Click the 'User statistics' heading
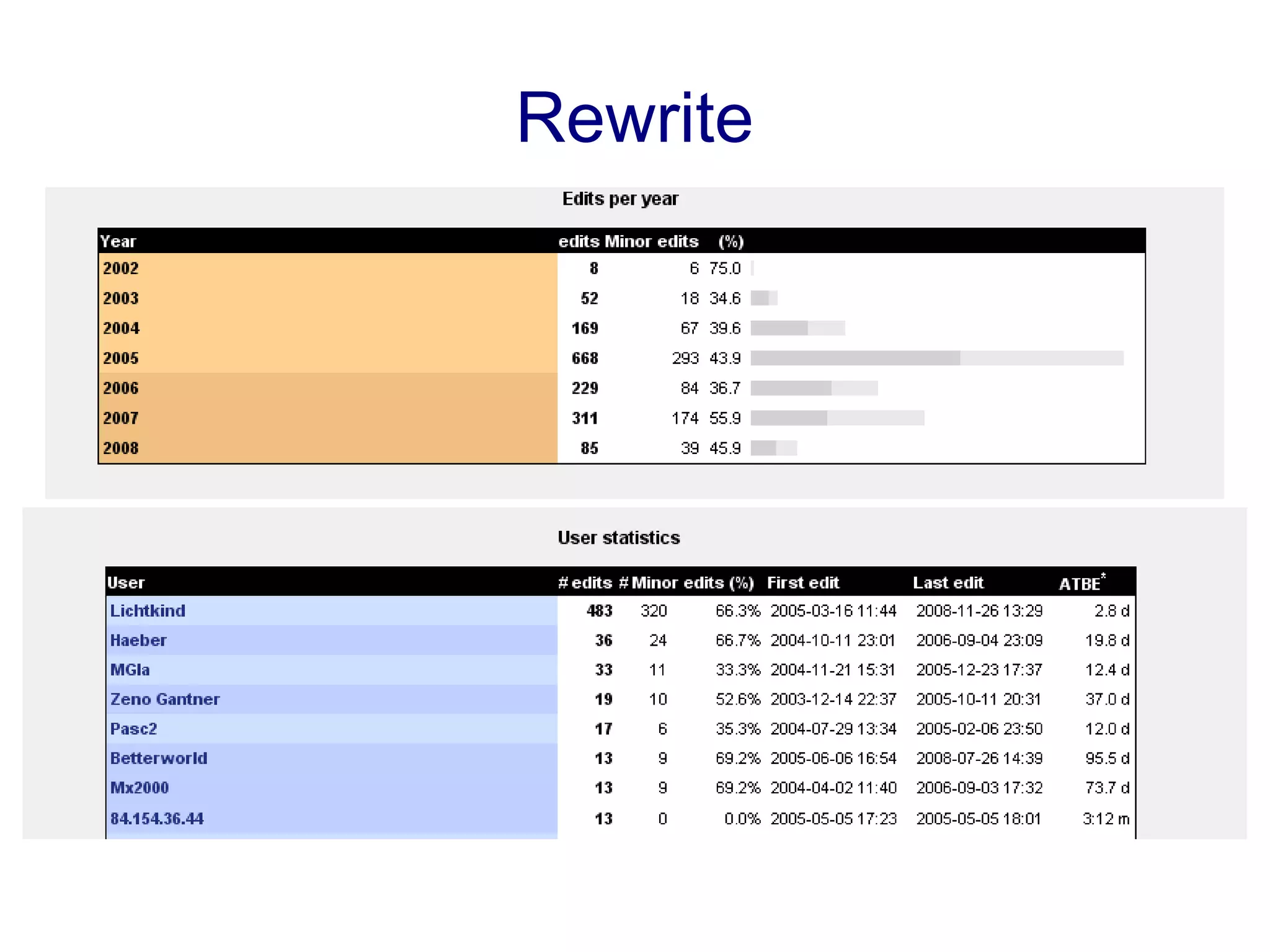 (619, 538)
